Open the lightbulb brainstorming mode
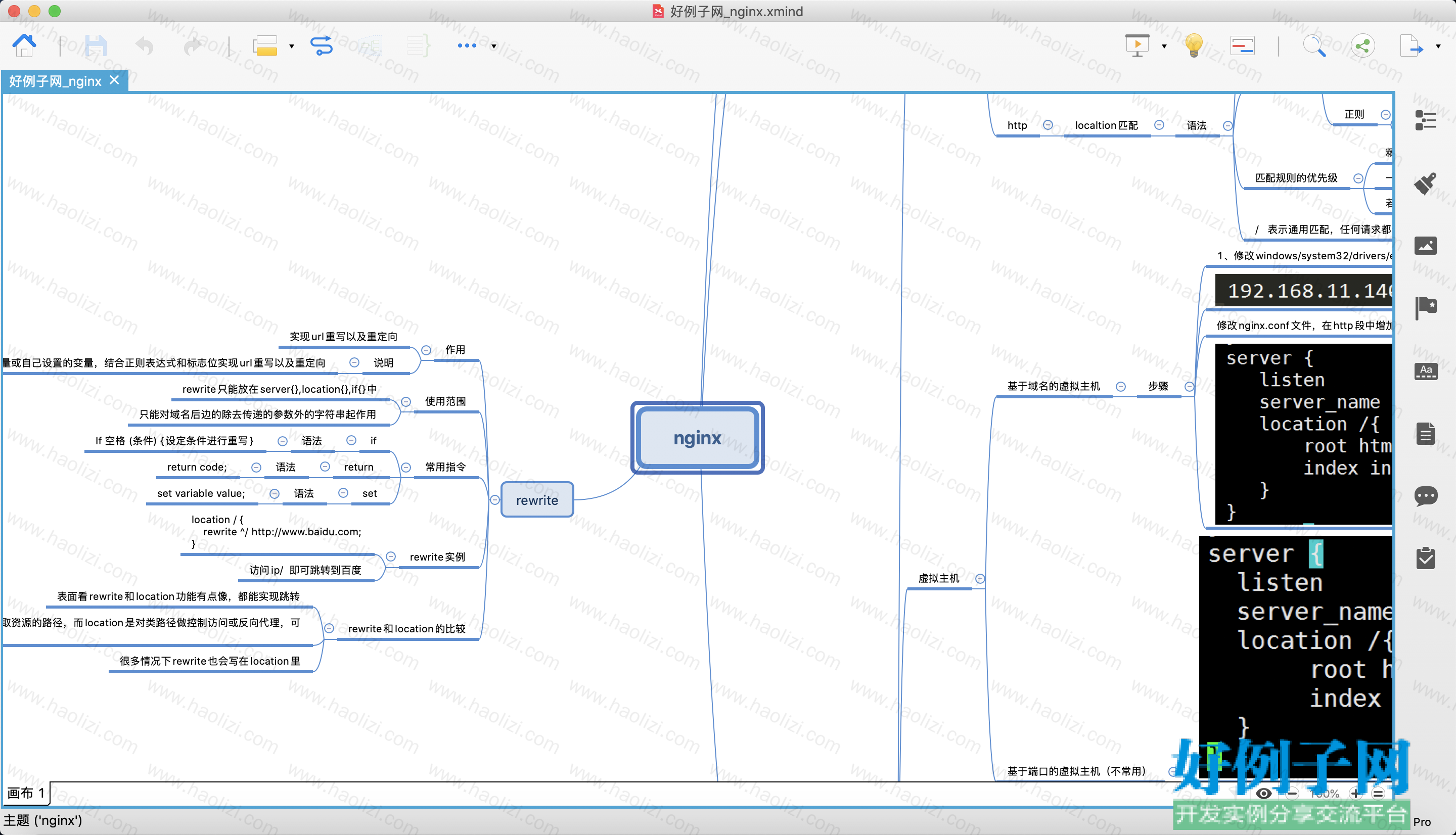1456x835 pixels. point(1194,45)
